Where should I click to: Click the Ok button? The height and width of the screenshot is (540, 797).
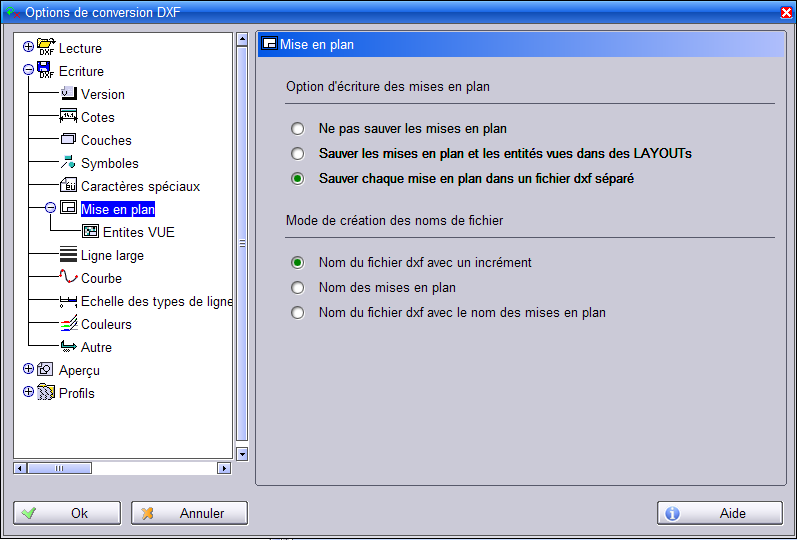[67, 513]
